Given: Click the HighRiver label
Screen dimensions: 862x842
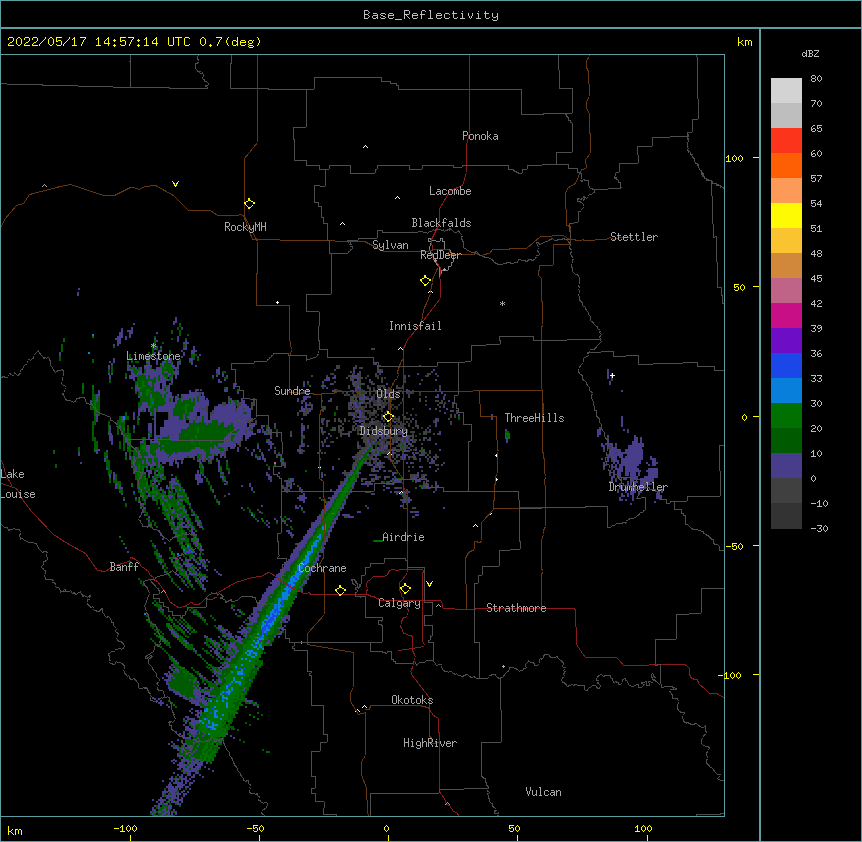Looking at the screenshot, I should coord(430,743).
